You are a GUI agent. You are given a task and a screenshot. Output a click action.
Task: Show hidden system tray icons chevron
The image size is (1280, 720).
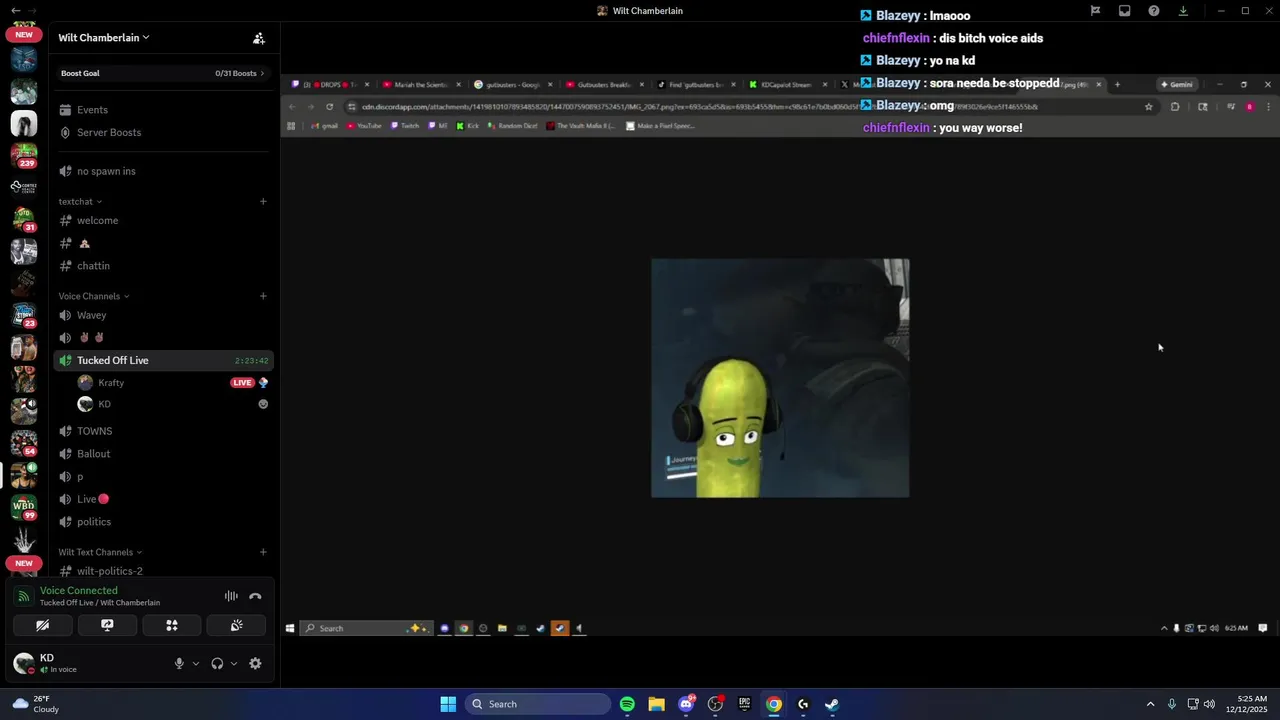tap(1150, 704)
